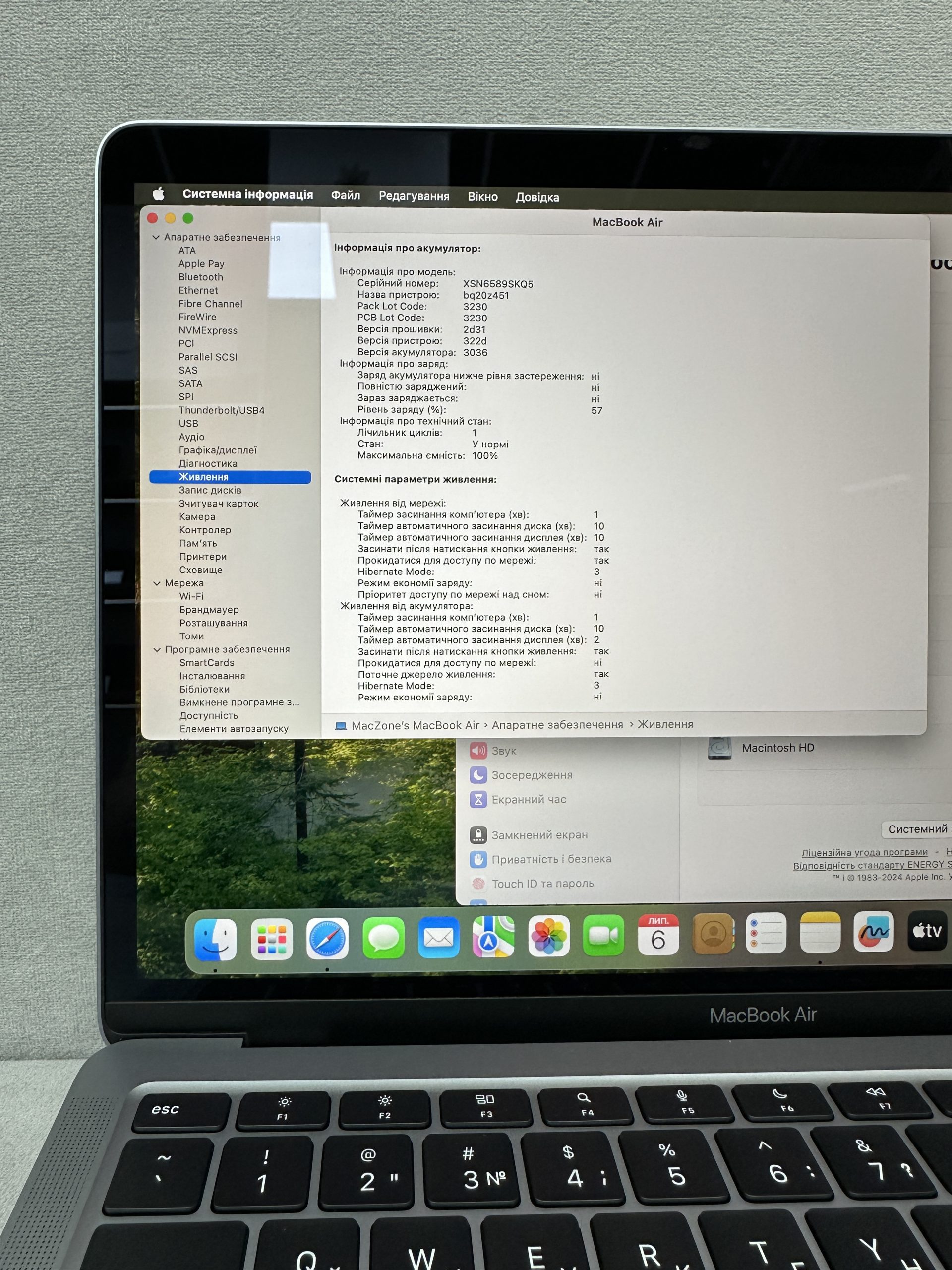Select ATA in the sidebar

[187, 251]
